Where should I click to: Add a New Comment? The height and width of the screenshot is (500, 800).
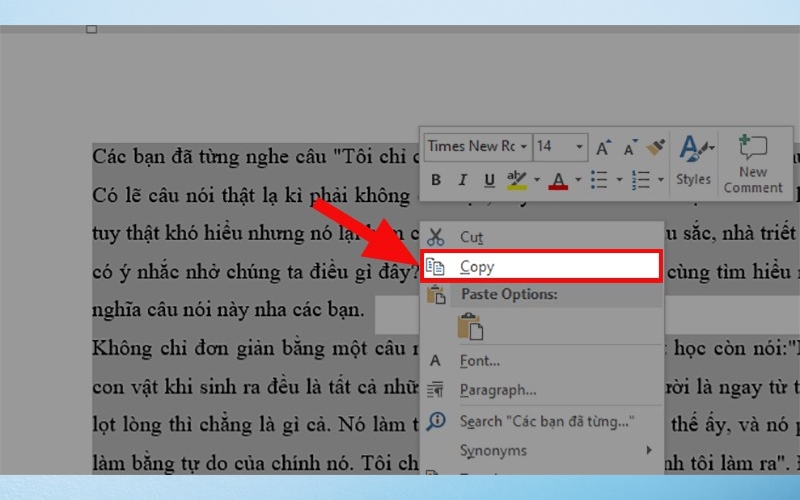click(x=753, y=164)
